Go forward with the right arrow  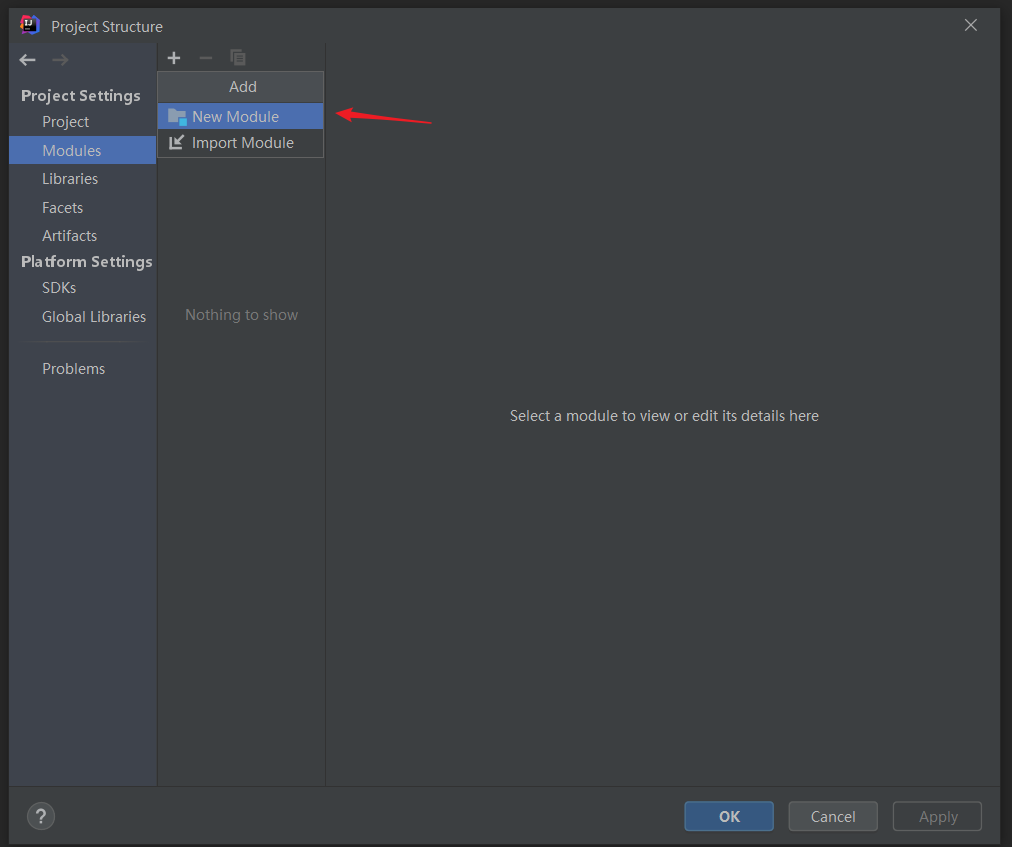[x=61, y=60]
